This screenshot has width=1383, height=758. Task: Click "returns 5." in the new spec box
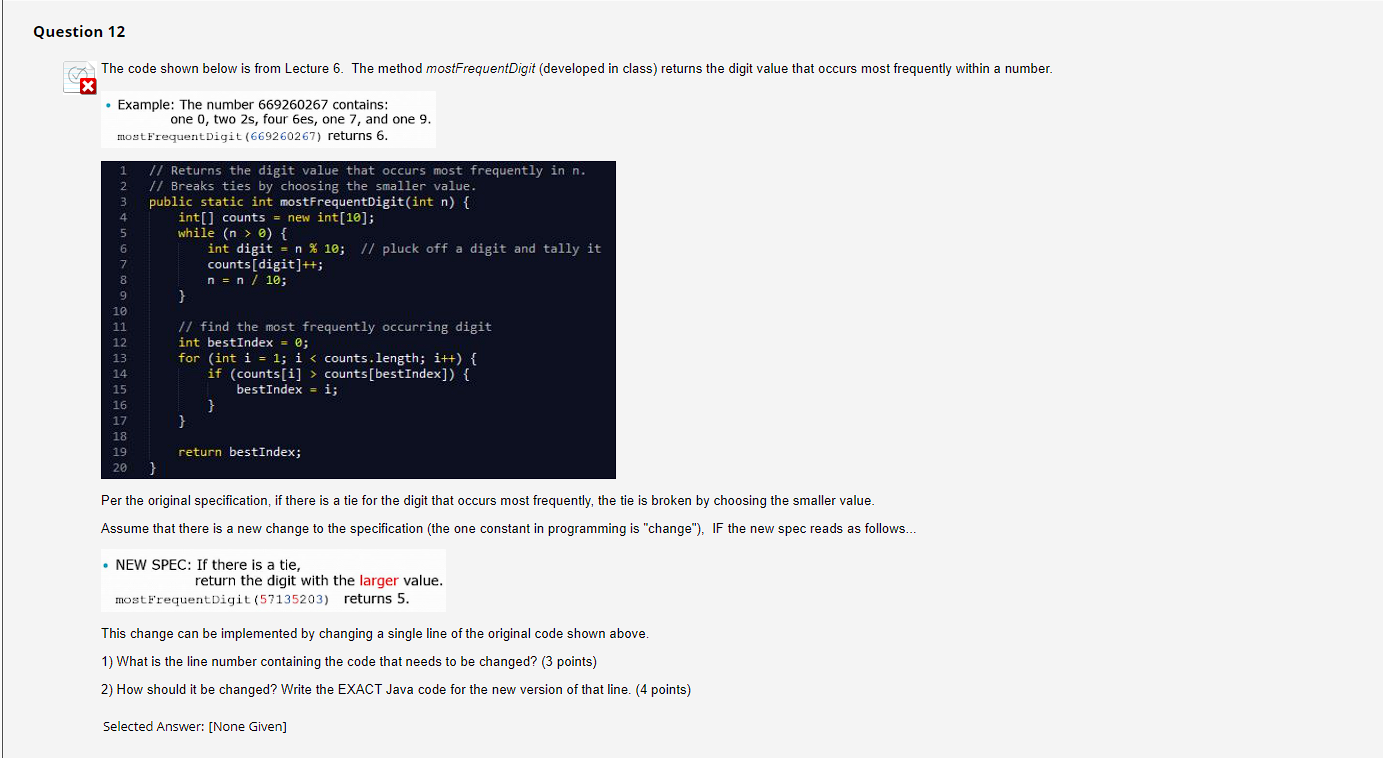[377, 599]
